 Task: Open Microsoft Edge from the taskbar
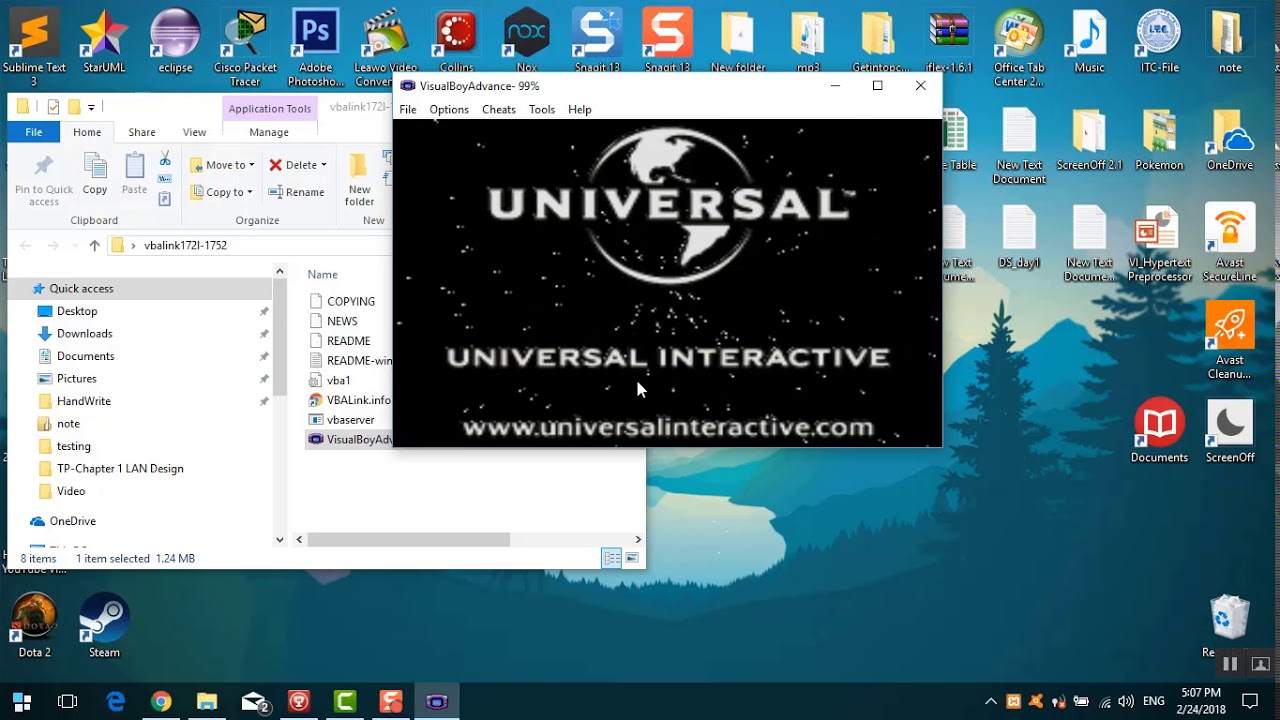click(x=115, y=701)
